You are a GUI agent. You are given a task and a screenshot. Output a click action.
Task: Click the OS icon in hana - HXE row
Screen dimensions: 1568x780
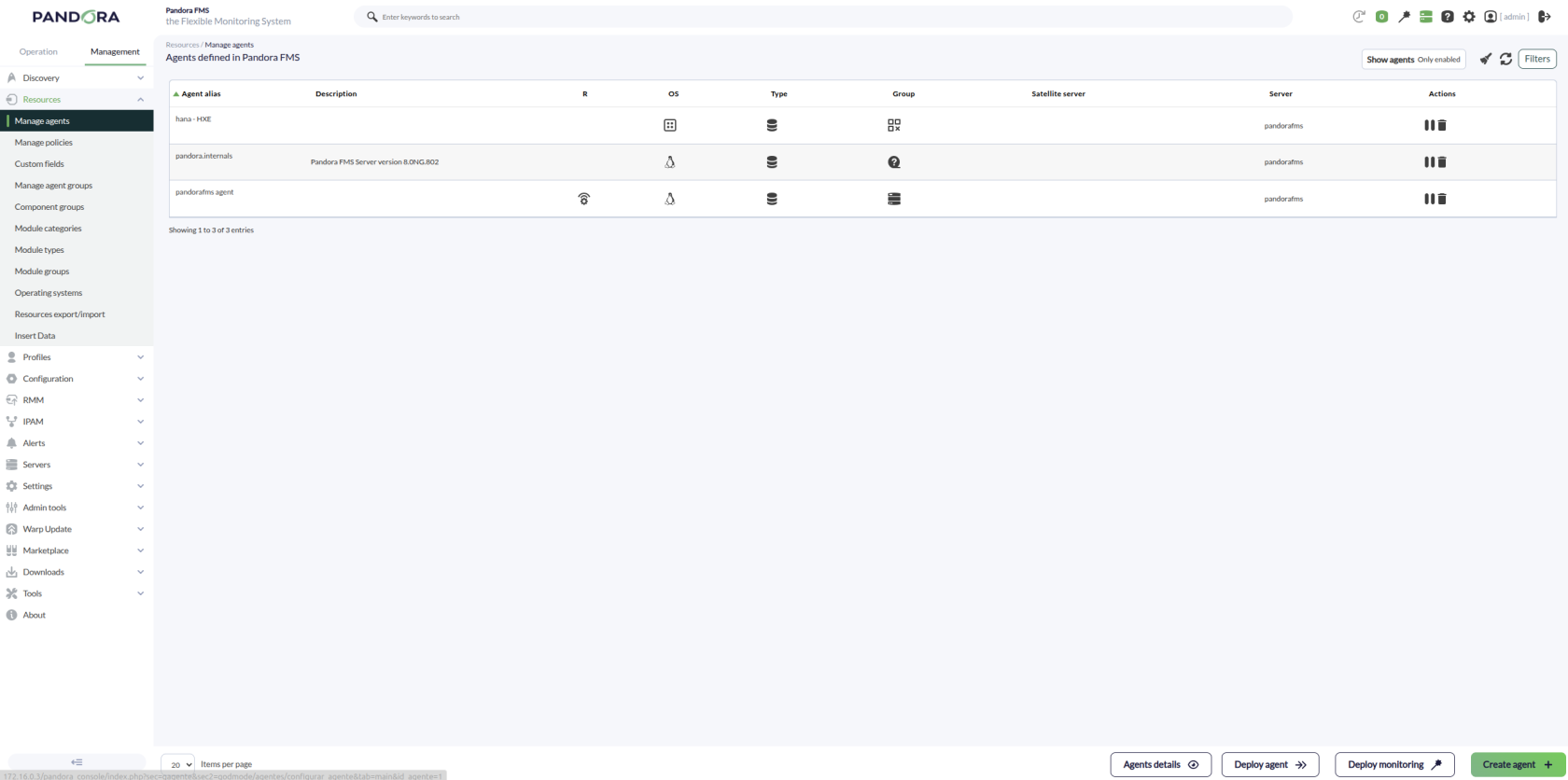670,125
